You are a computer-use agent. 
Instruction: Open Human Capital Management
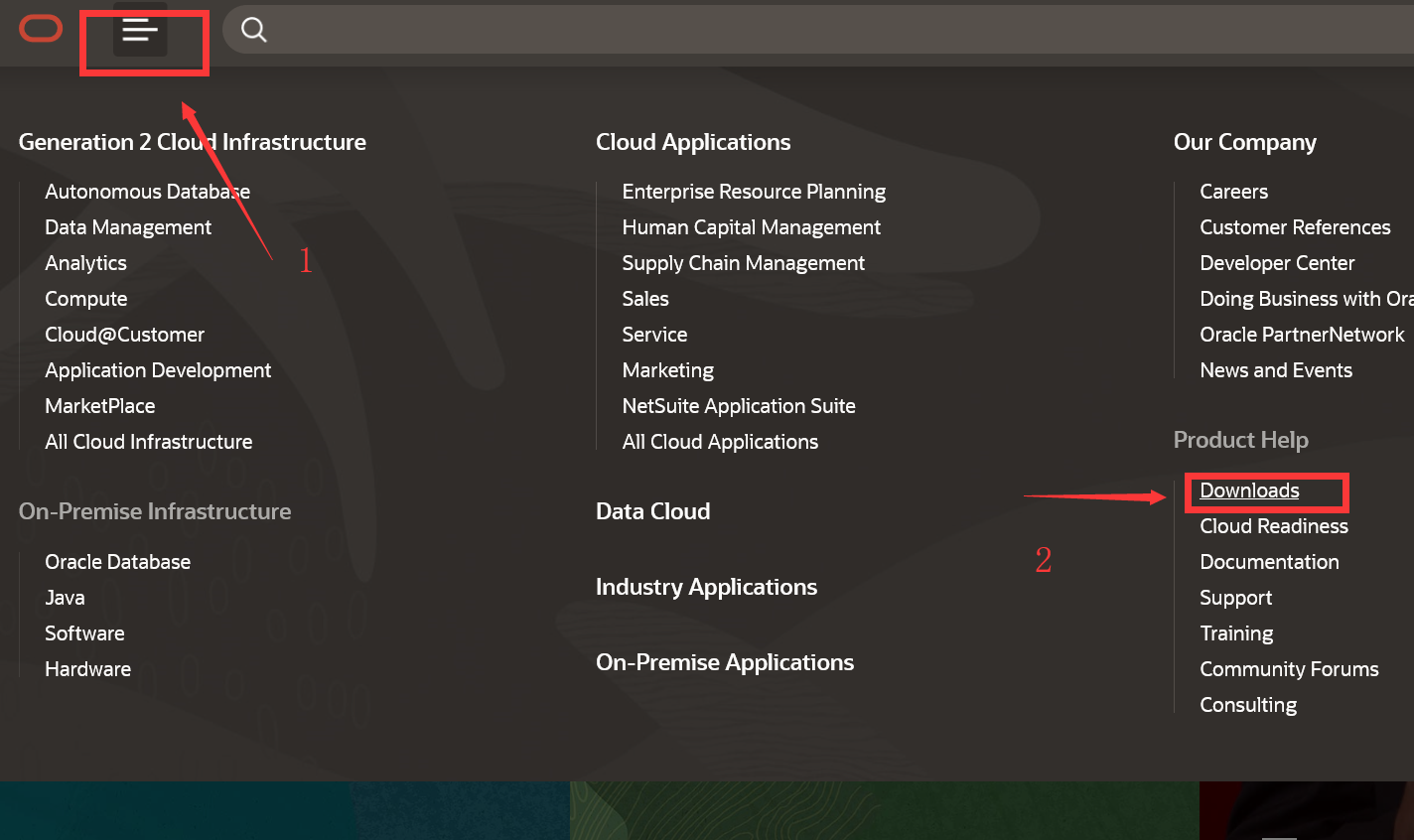coord(751,227)
